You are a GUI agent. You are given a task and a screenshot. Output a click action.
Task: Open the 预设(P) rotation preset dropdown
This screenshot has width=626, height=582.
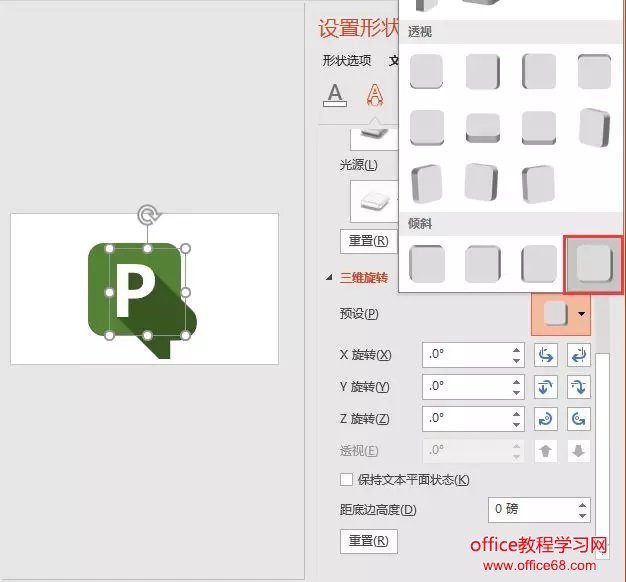click(x=561, y=314)
